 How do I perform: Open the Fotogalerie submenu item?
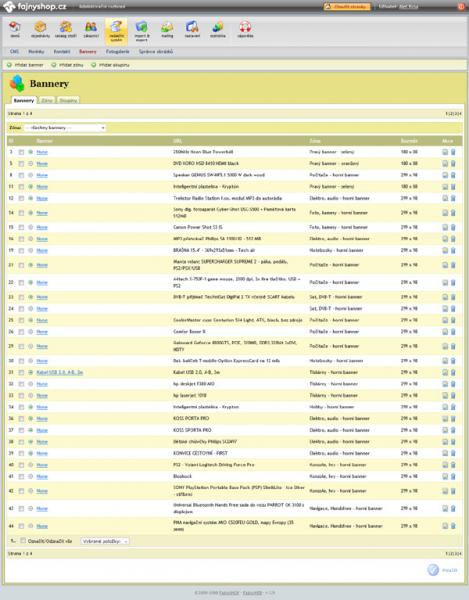117,51
